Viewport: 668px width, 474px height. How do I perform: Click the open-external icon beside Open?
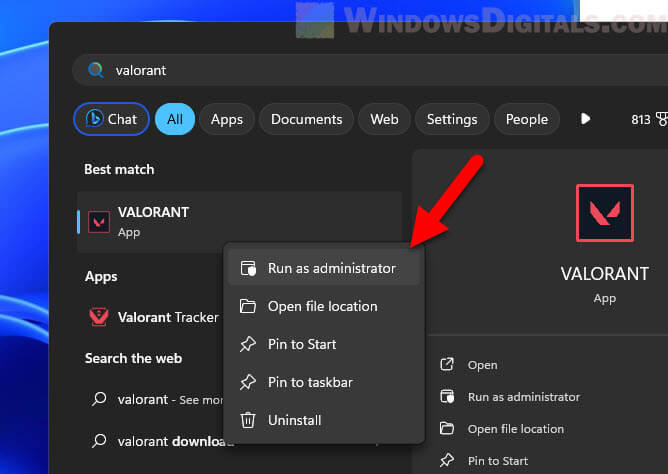(447, 365)
